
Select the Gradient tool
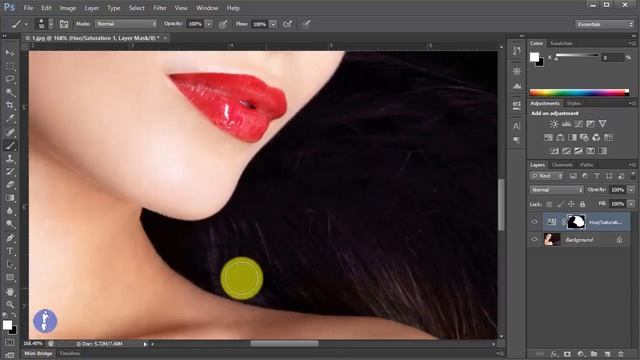[10, 198]
